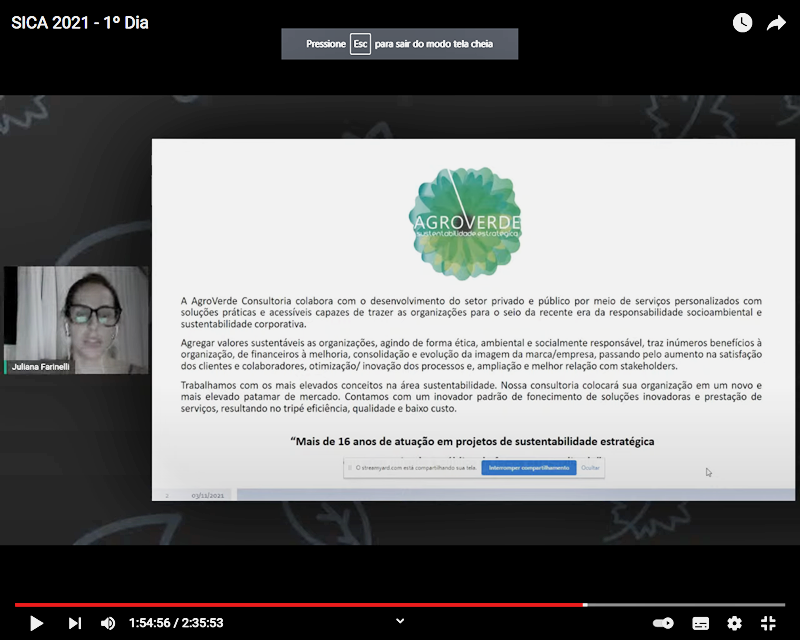This screenshot has width=800, height=640.
Task: Click the slide date 03/11/2021
Action: click(x=208, y=495)
